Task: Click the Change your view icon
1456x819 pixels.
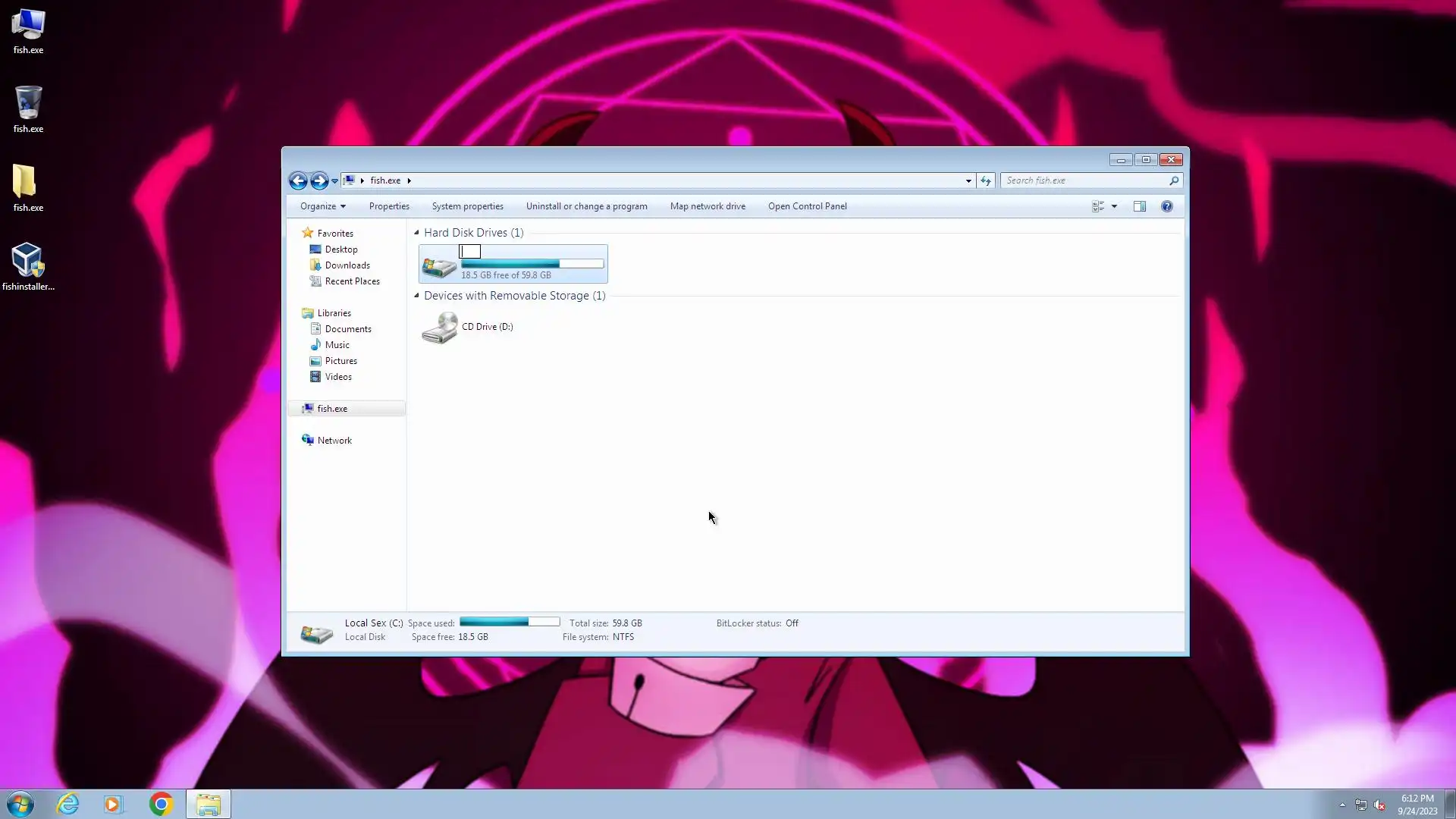Action: (x=1097, y=206)
